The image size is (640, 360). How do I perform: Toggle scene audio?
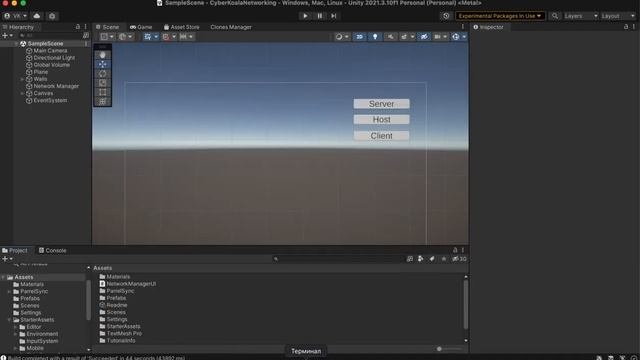390,37
